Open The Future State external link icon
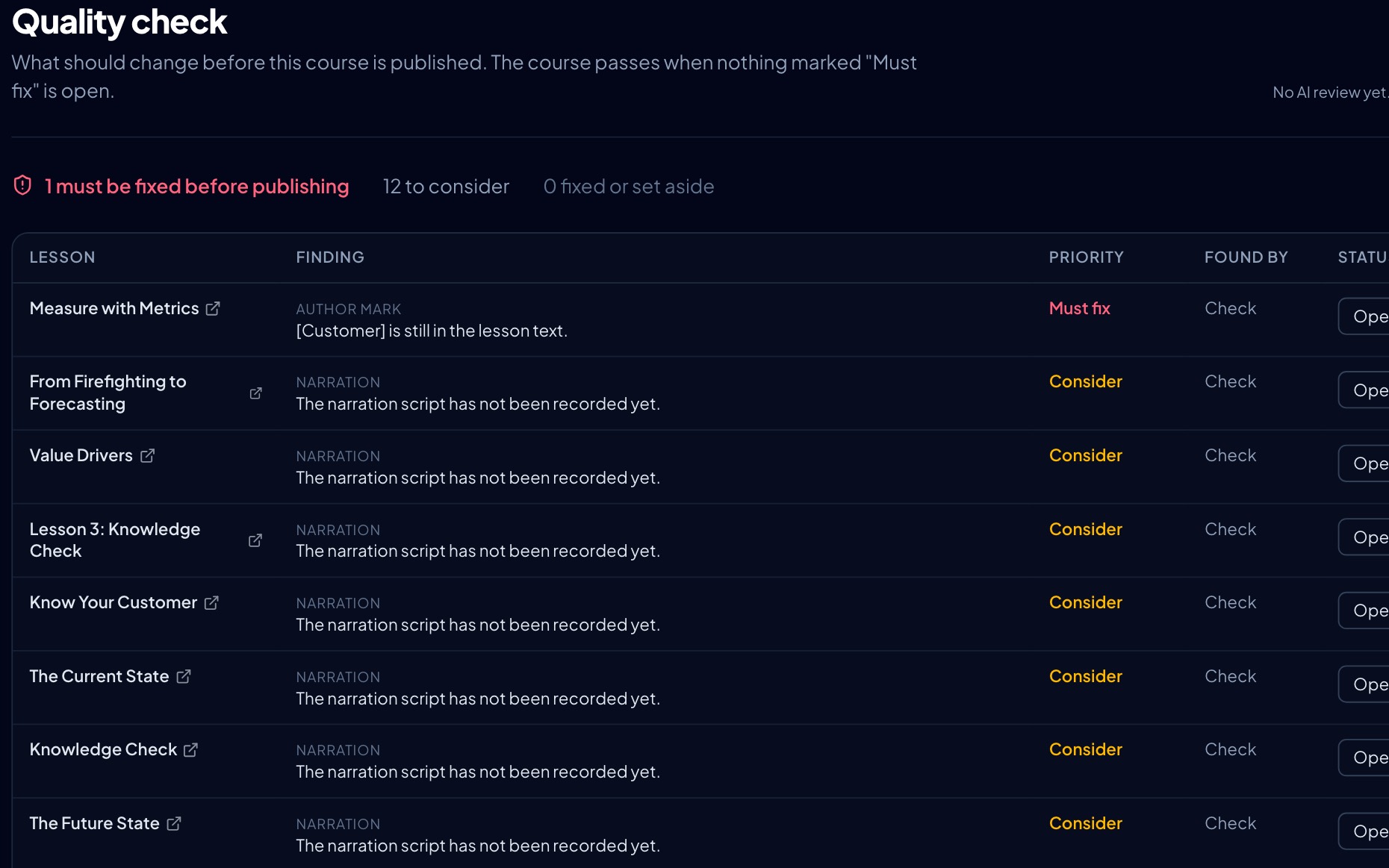 pos(174,823)
